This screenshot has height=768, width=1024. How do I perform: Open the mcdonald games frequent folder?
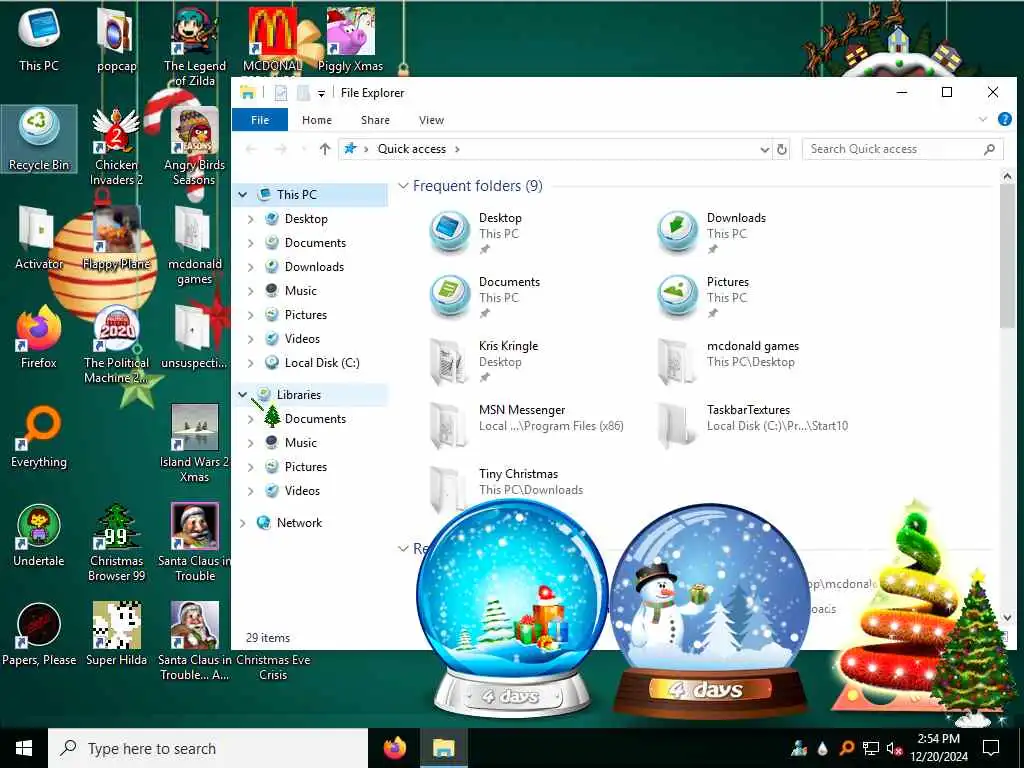point(728,360)
